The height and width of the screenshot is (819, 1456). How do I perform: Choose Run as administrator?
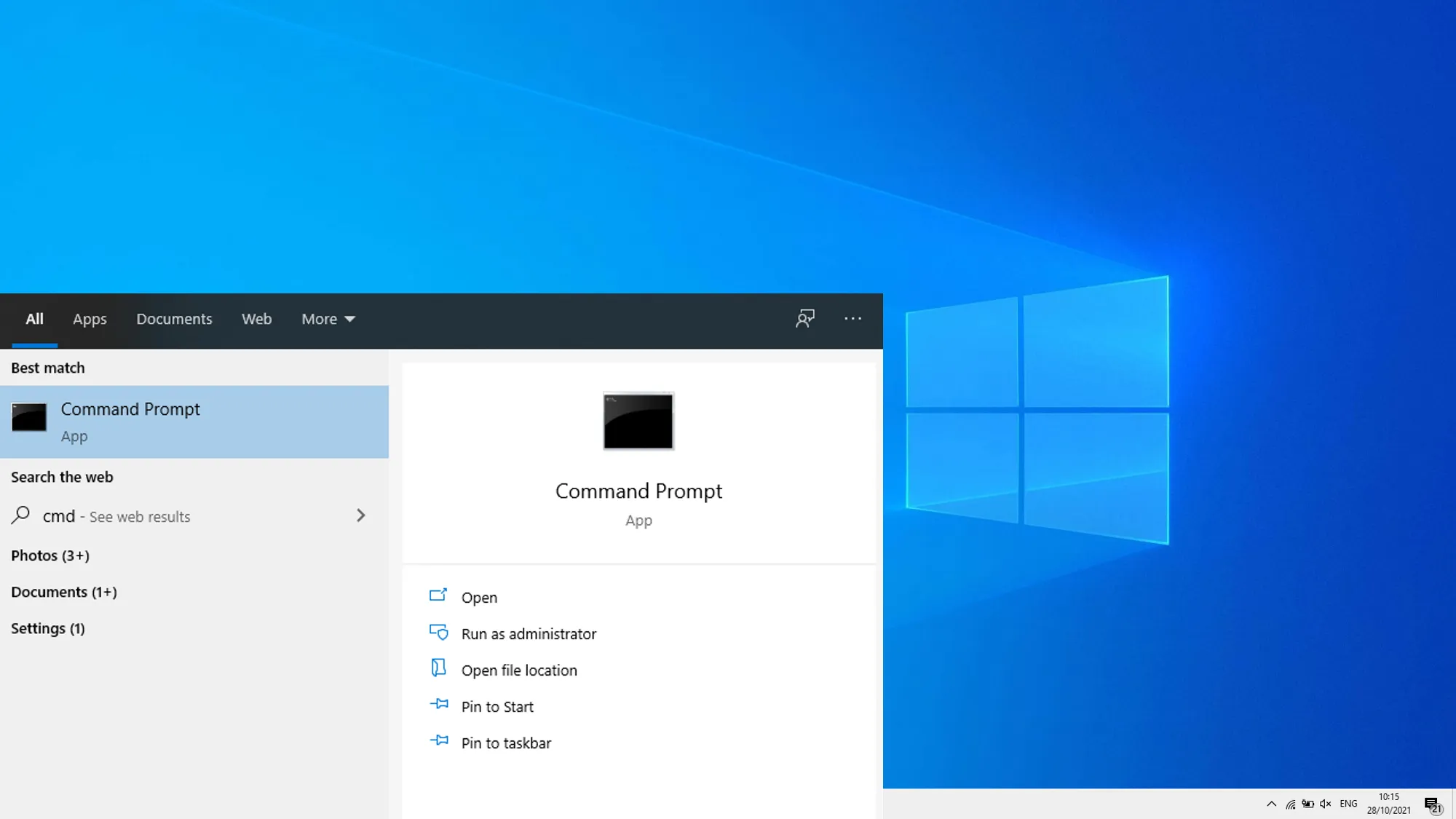(x=529, y=634)
